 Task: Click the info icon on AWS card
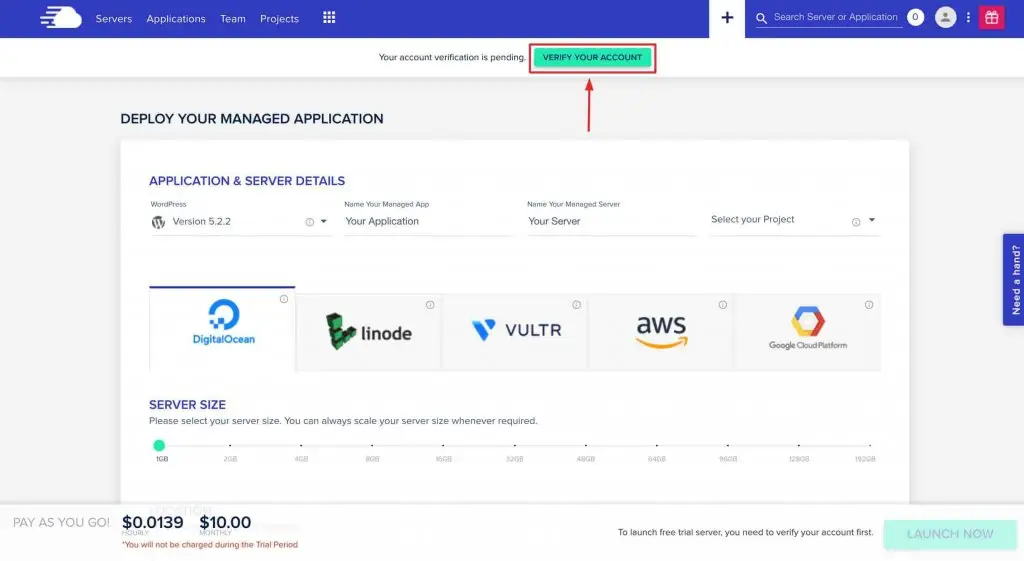tap(722, 305)
